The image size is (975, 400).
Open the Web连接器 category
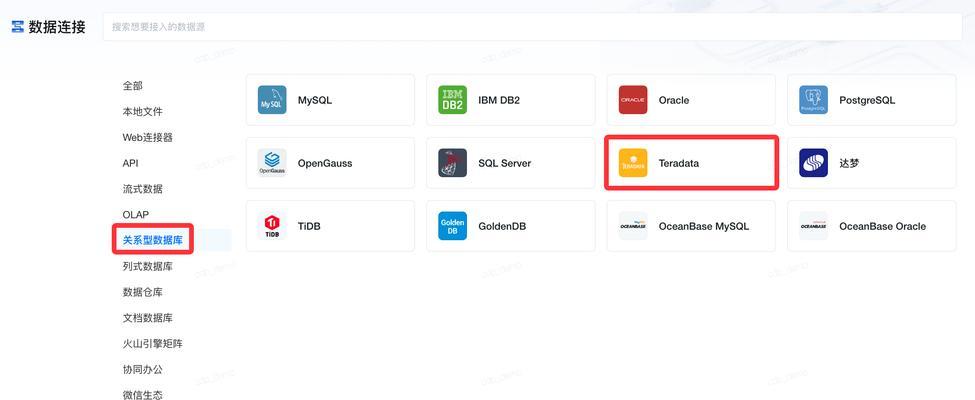[x=147, y=137]
